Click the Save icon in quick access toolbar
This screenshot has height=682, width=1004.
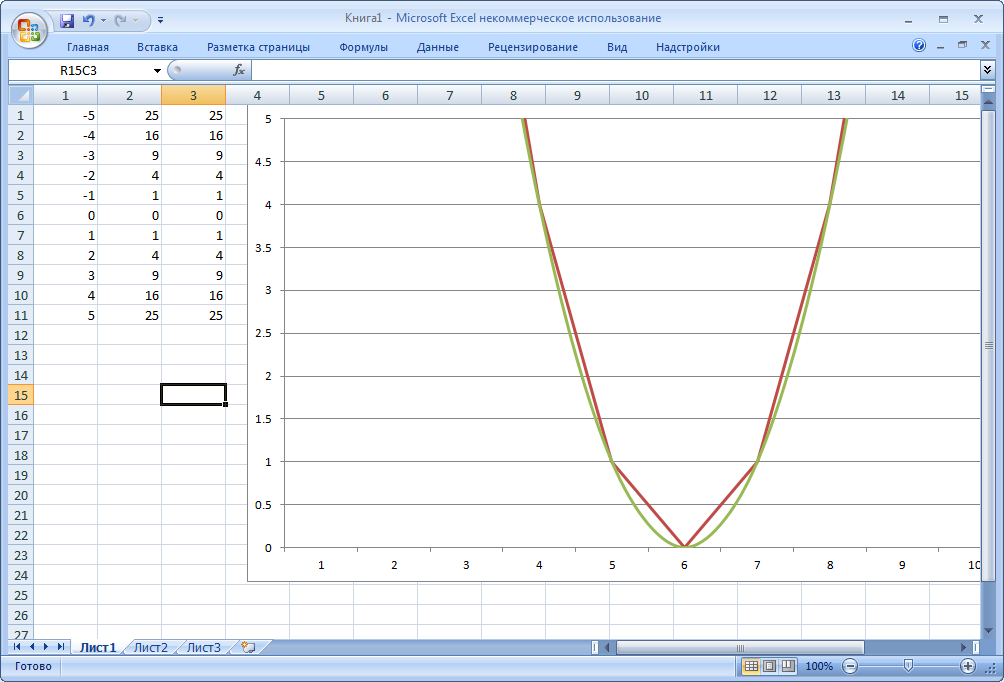pos(68,19)
